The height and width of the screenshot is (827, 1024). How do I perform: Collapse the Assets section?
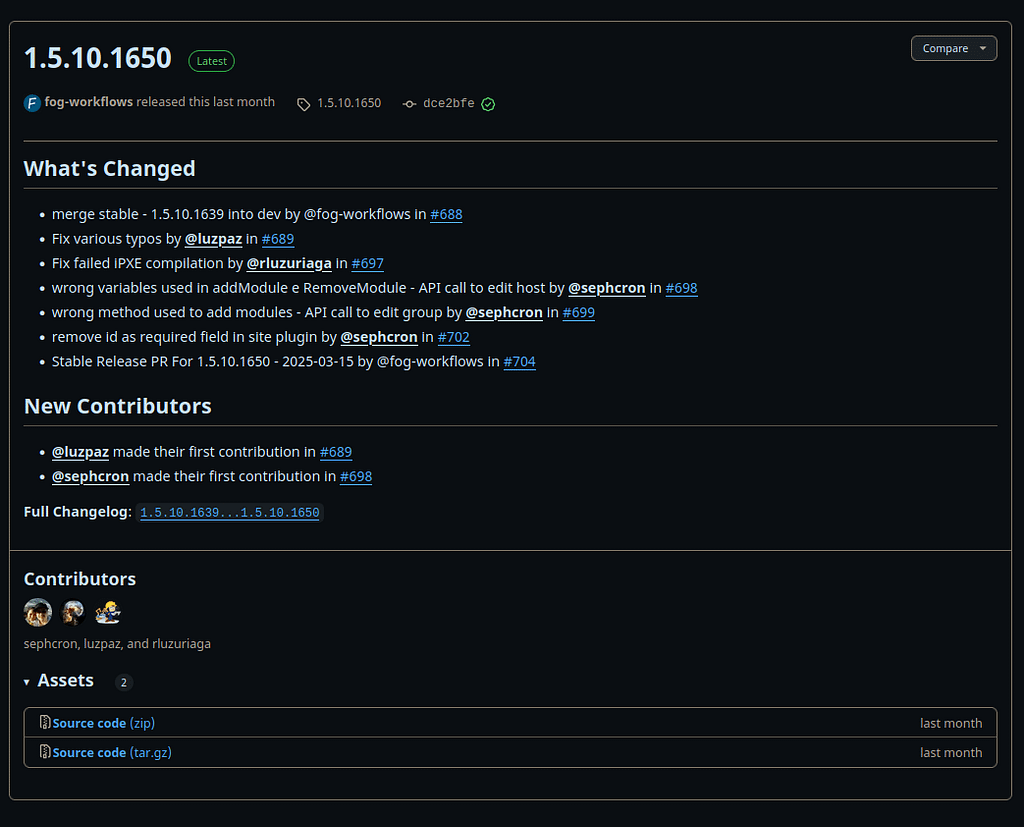(x=28, y=681)
